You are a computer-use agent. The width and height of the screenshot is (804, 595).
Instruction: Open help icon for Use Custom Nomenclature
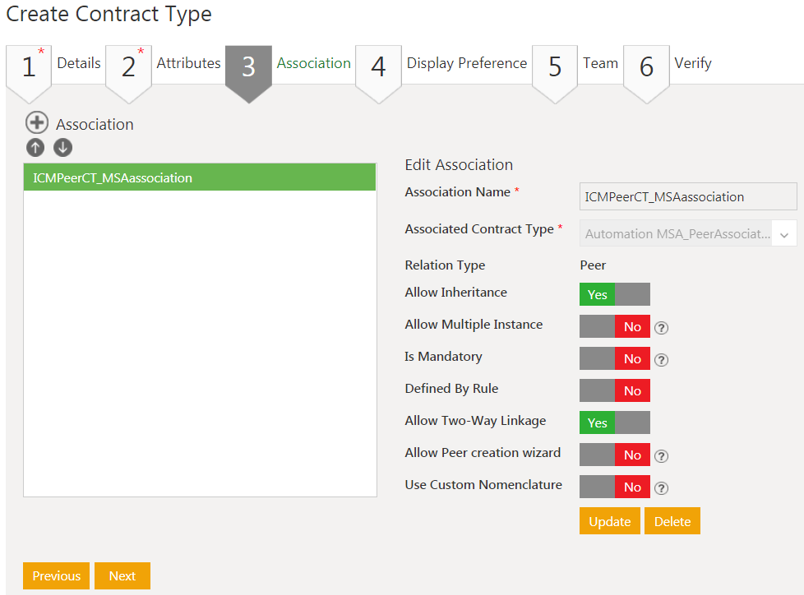[661, 488]
